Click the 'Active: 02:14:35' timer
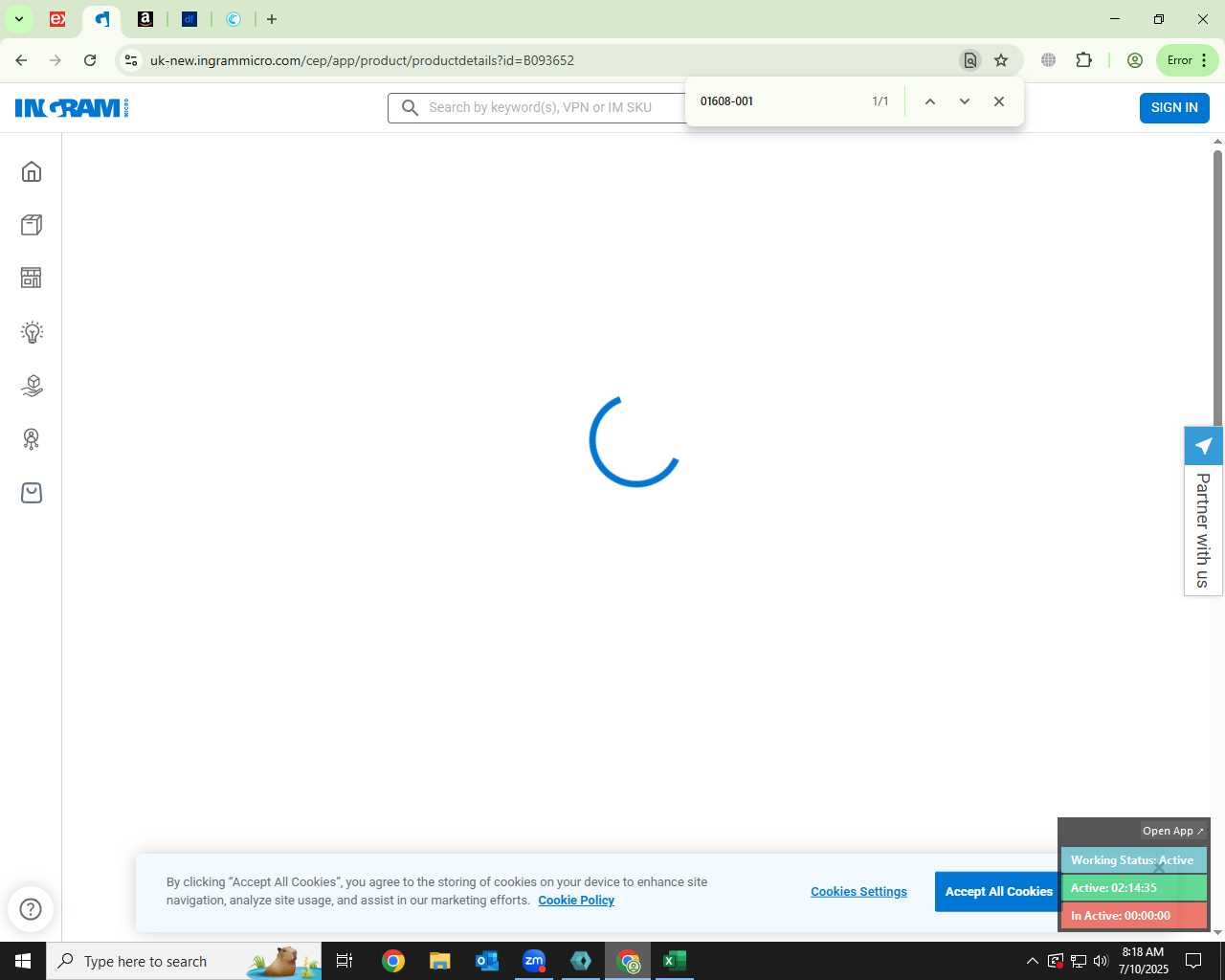The height and width of the screenshot is (980, 1225). tap(1132, 888)
